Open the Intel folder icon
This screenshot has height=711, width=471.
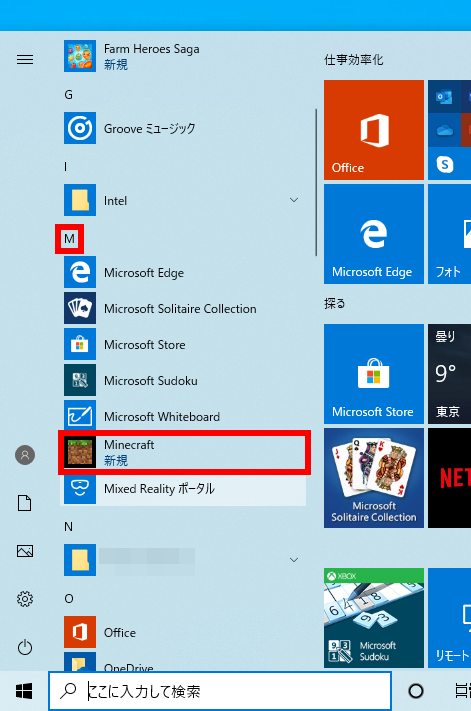[80, 200]
